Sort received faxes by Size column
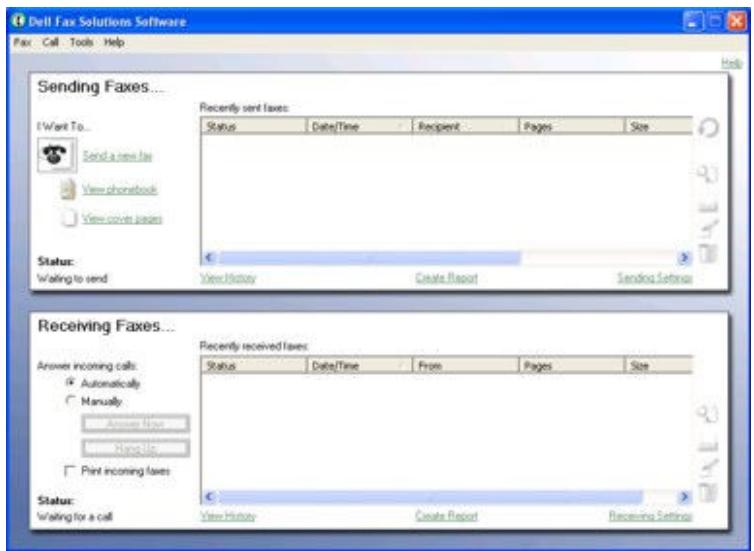This screenshot has height=551, width=754. (659, 365)
